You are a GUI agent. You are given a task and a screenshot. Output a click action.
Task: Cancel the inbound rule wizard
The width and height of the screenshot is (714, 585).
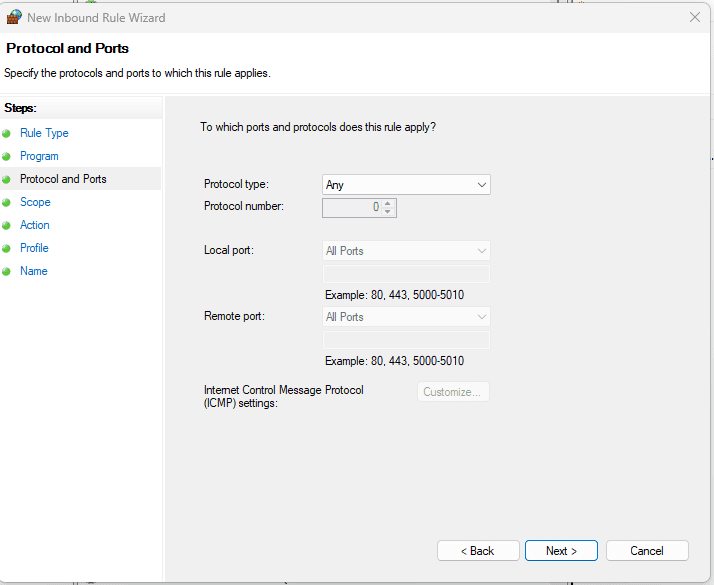click(647, 551)
